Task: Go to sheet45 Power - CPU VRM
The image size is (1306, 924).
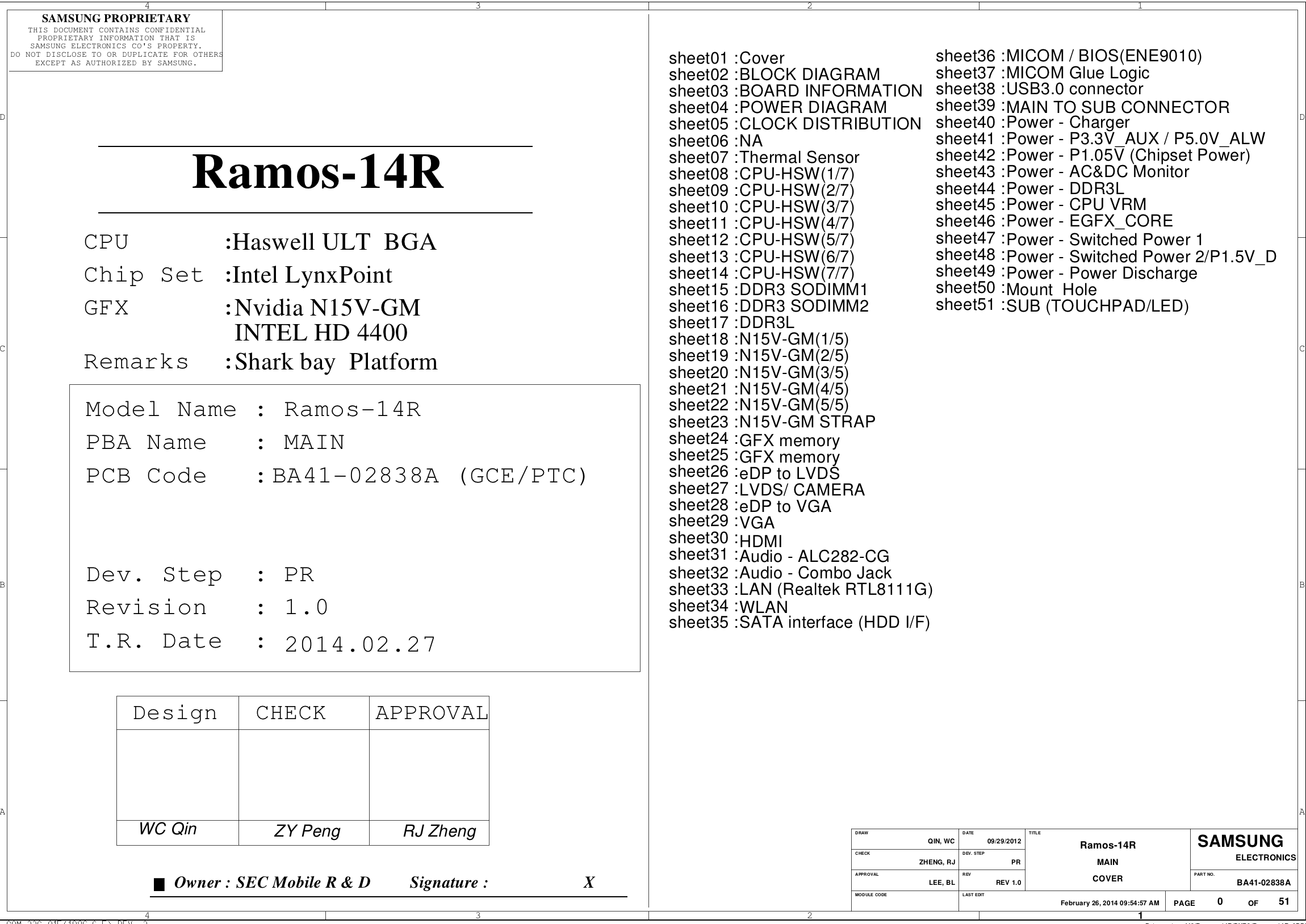Action: pos(1040,205)
